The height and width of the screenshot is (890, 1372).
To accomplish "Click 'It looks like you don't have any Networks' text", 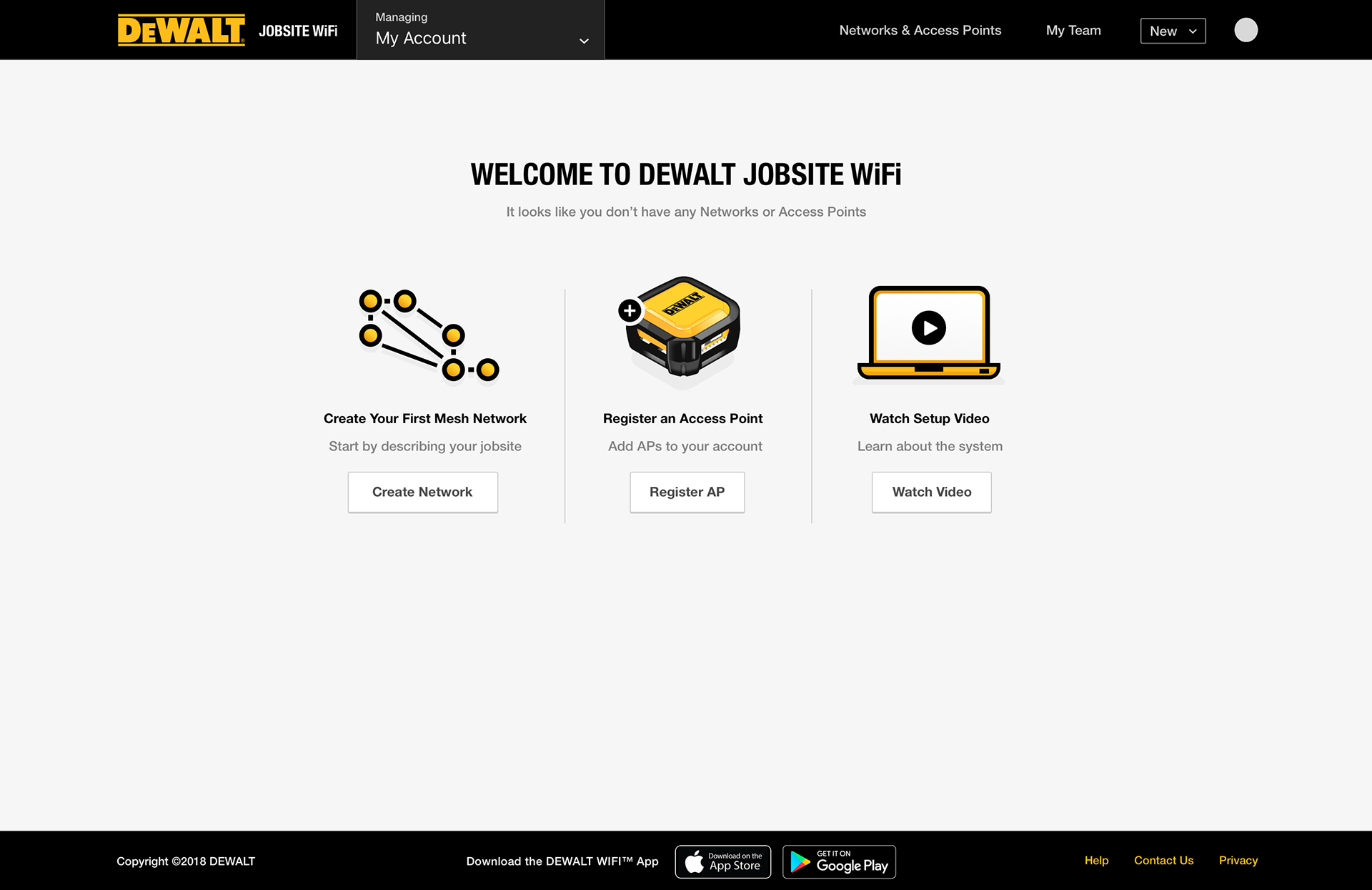I will (x=686, y=212).
